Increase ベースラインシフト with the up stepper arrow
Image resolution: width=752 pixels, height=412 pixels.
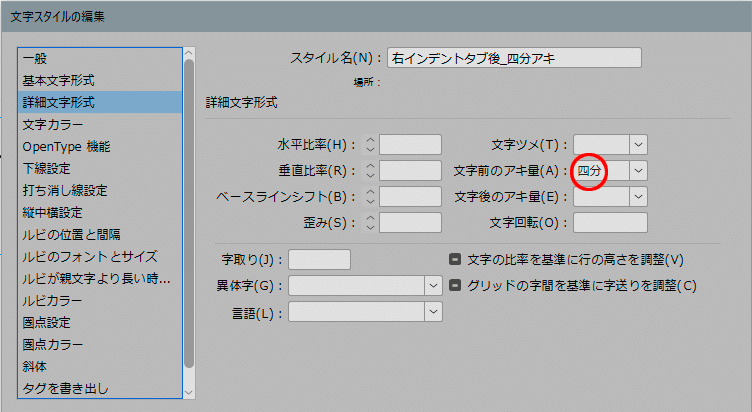[370, 192]
